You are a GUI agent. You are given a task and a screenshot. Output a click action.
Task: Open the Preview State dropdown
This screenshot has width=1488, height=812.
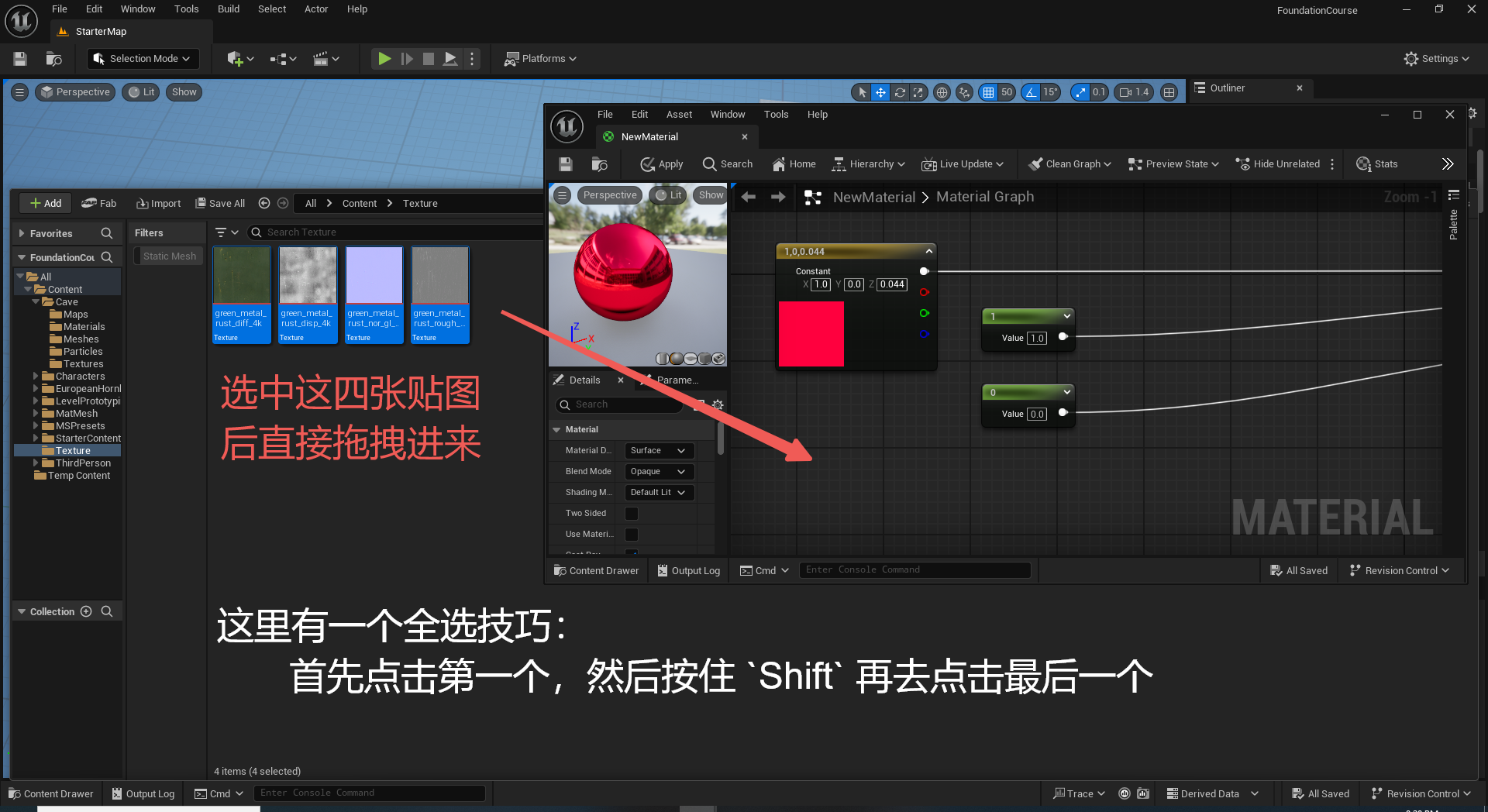(x=1173, y=164)
